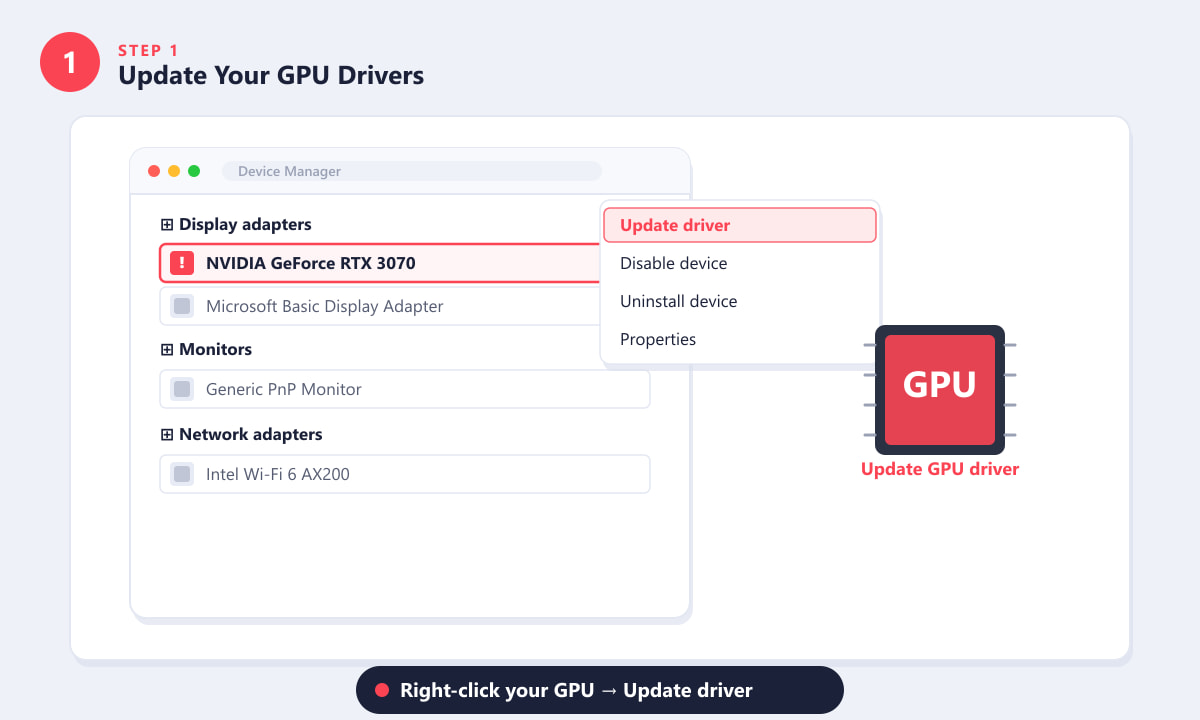Select the Generic PnP Monitor row
This screenshot has width=1200, height=720.
pyautogui.click(x=405, y=389)
